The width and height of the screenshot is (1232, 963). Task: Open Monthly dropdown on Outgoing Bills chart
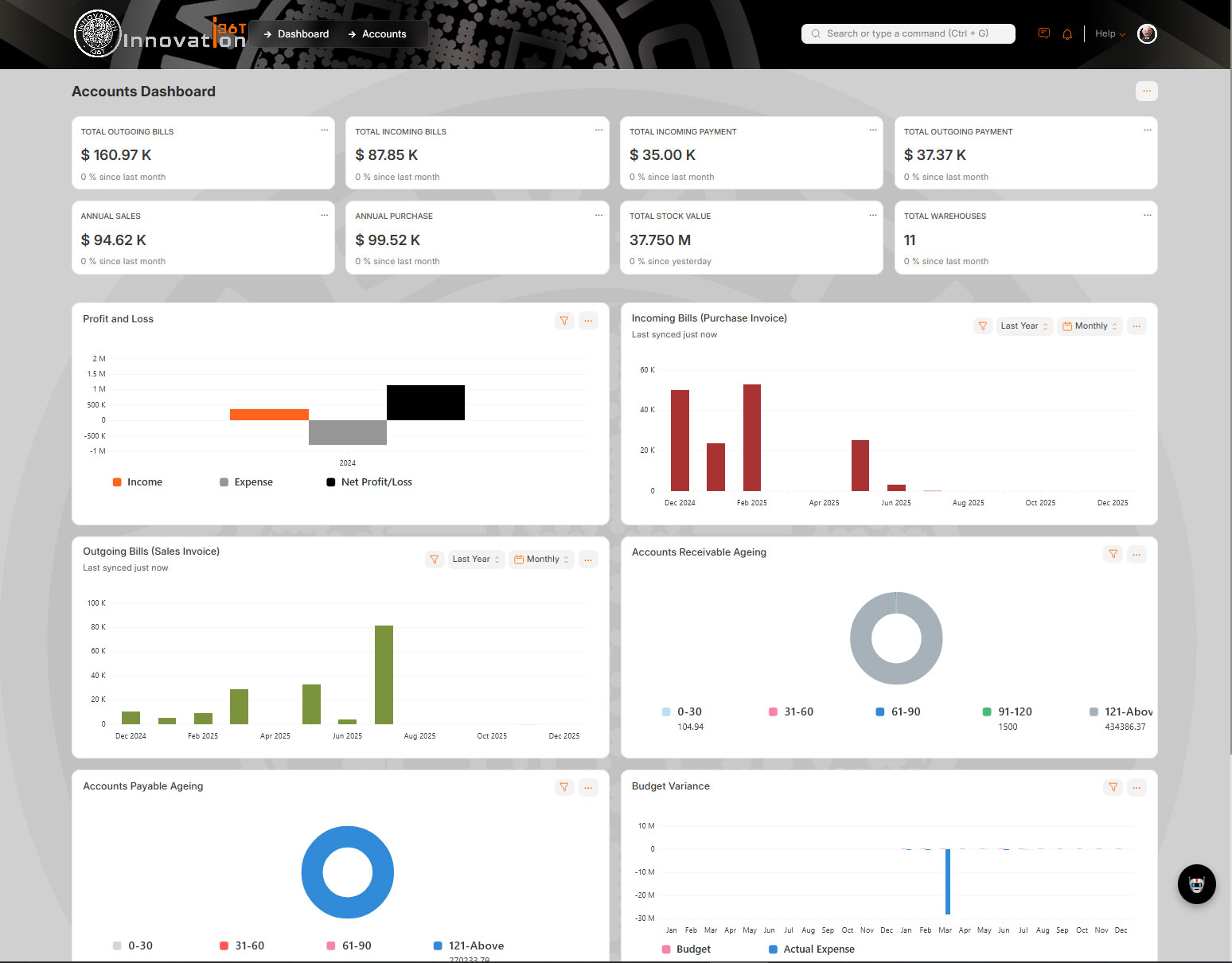point(542,559)
